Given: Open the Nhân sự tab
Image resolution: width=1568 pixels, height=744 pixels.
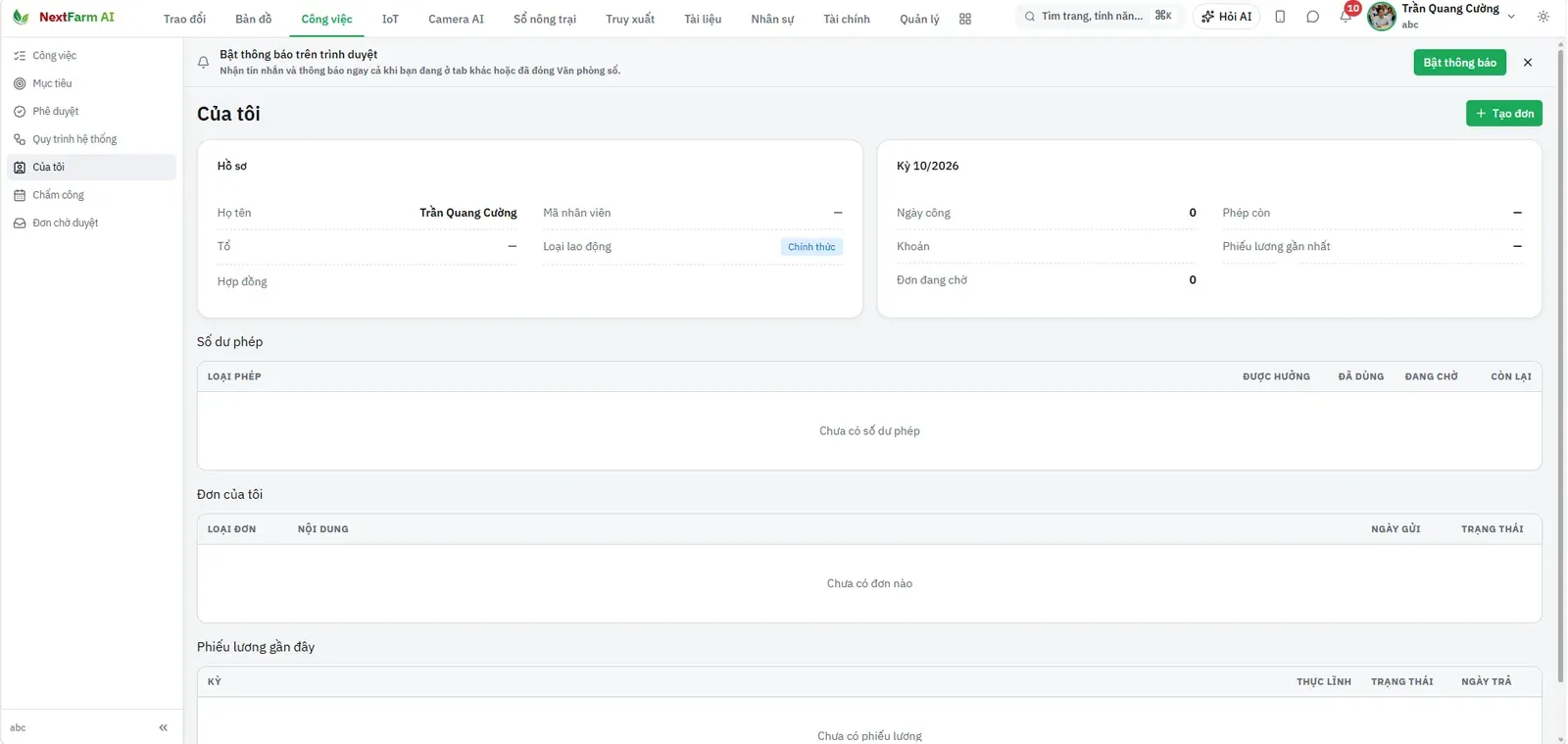Looking at the screenshot, I should [x=772, y=19].
